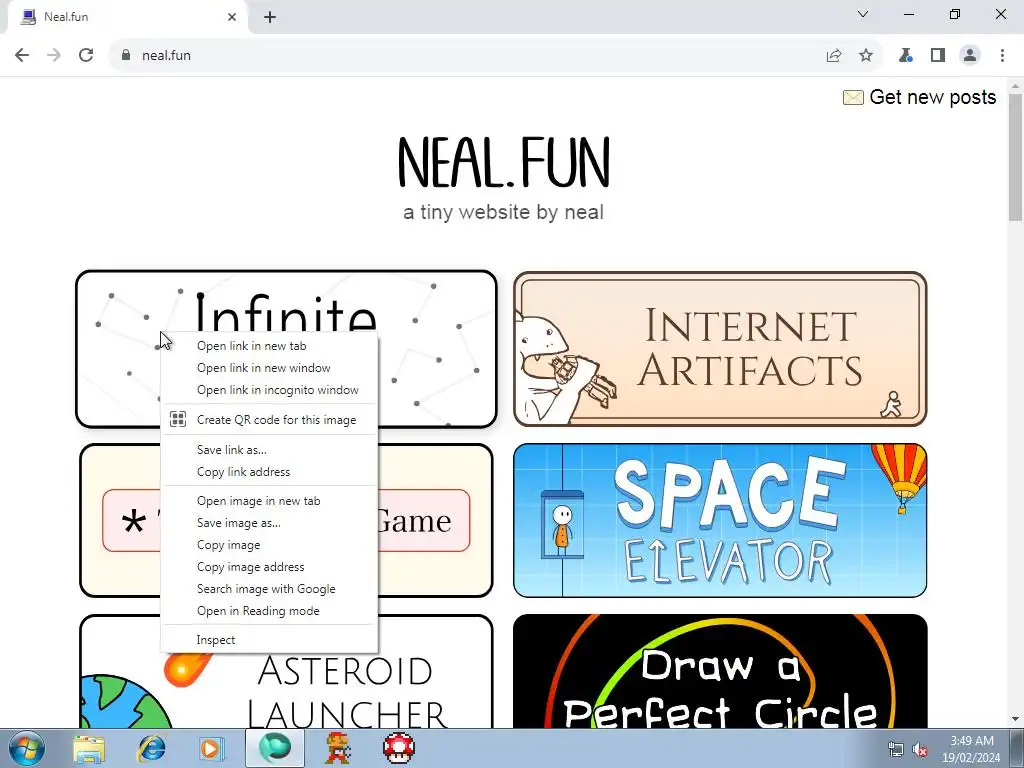
Task: Choose Save image as...
Action: [x=269, y=523]
